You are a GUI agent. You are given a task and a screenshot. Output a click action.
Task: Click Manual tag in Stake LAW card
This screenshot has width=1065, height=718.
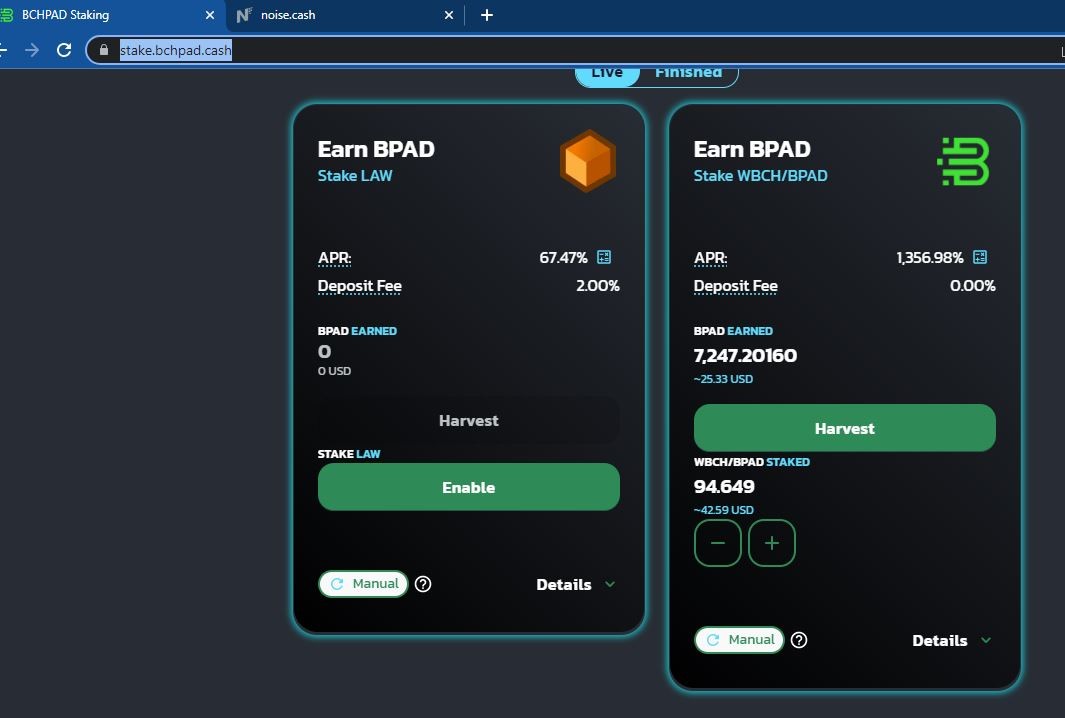coord(363,584)
